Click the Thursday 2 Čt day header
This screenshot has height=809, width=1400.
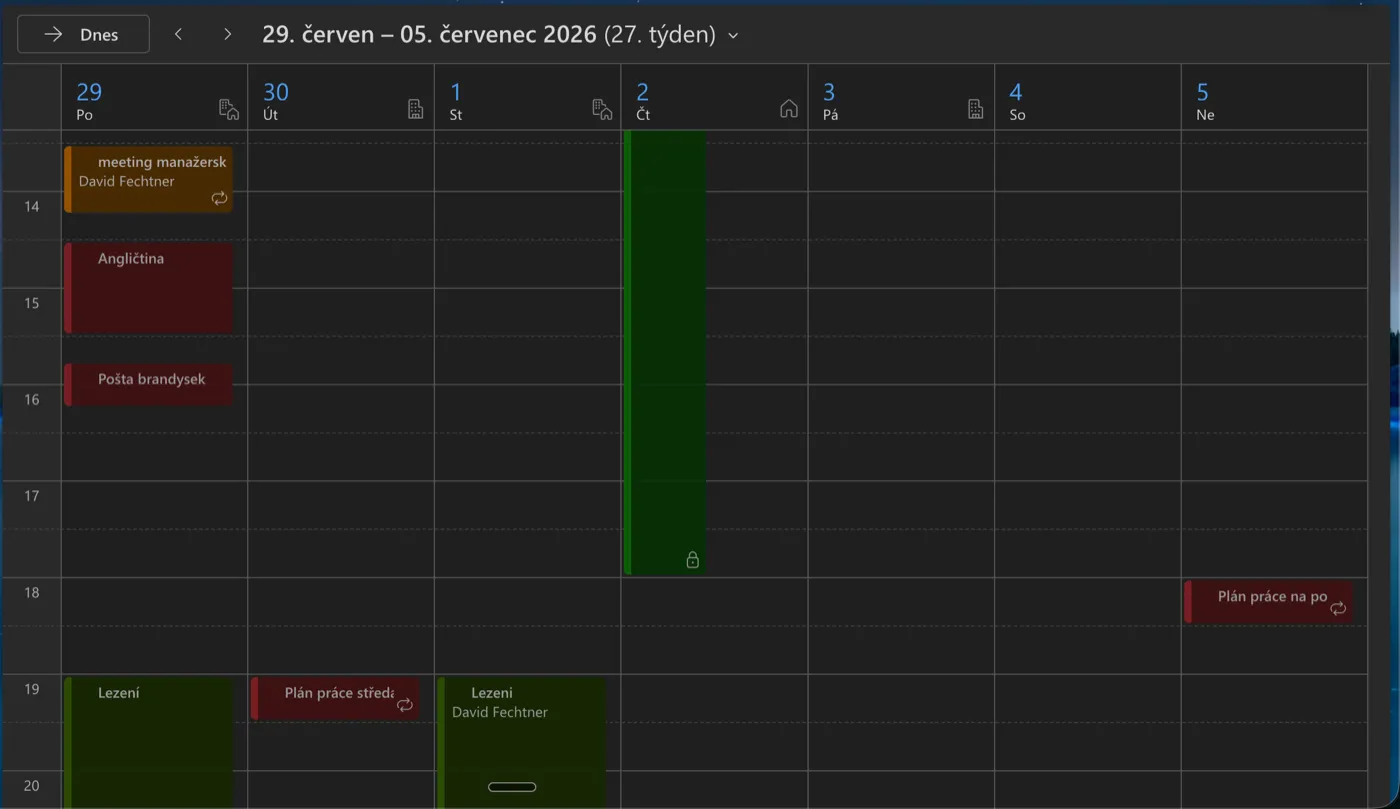pos(714,99)
